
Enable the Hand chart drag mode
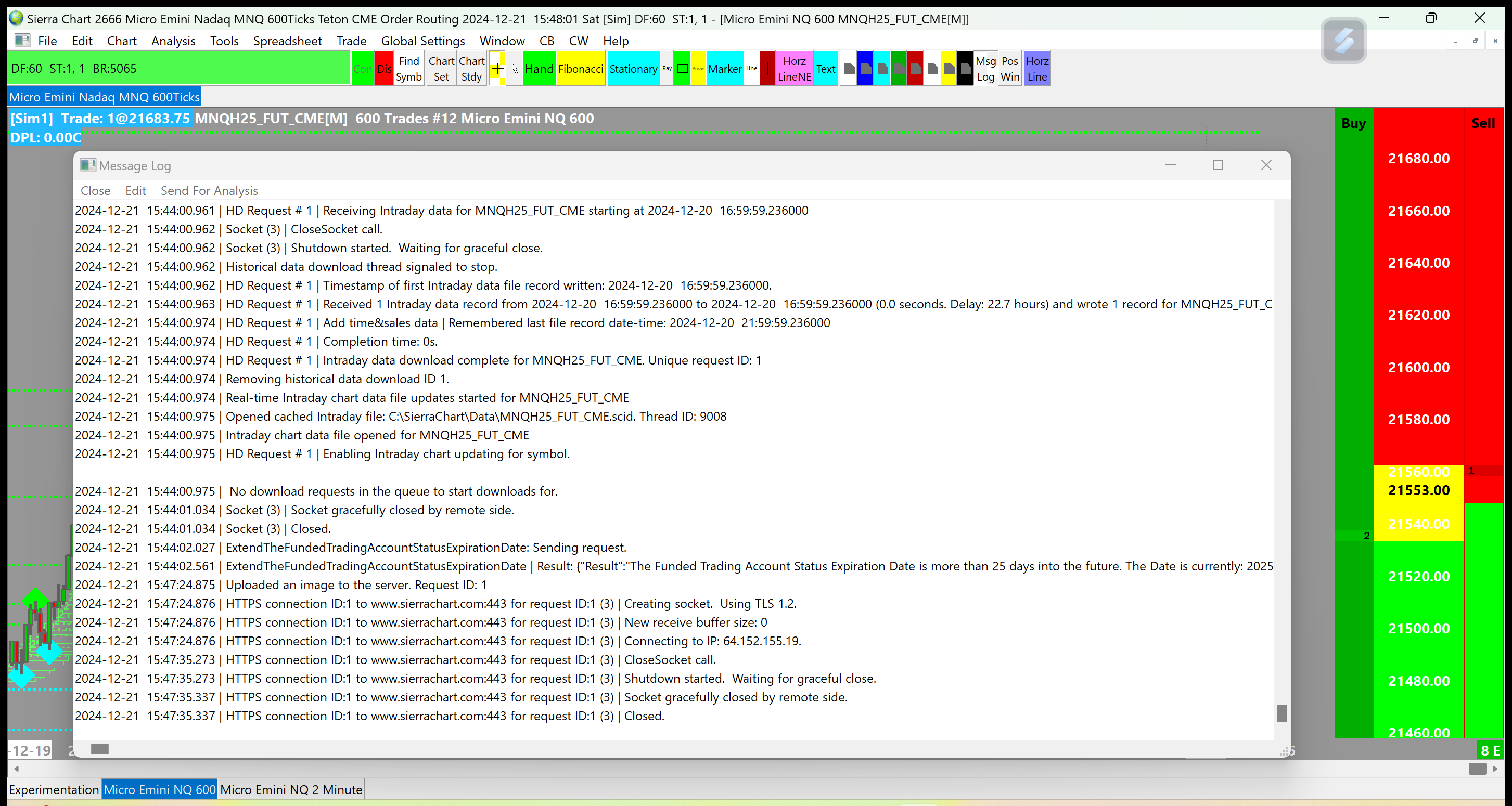pos(538,69)
